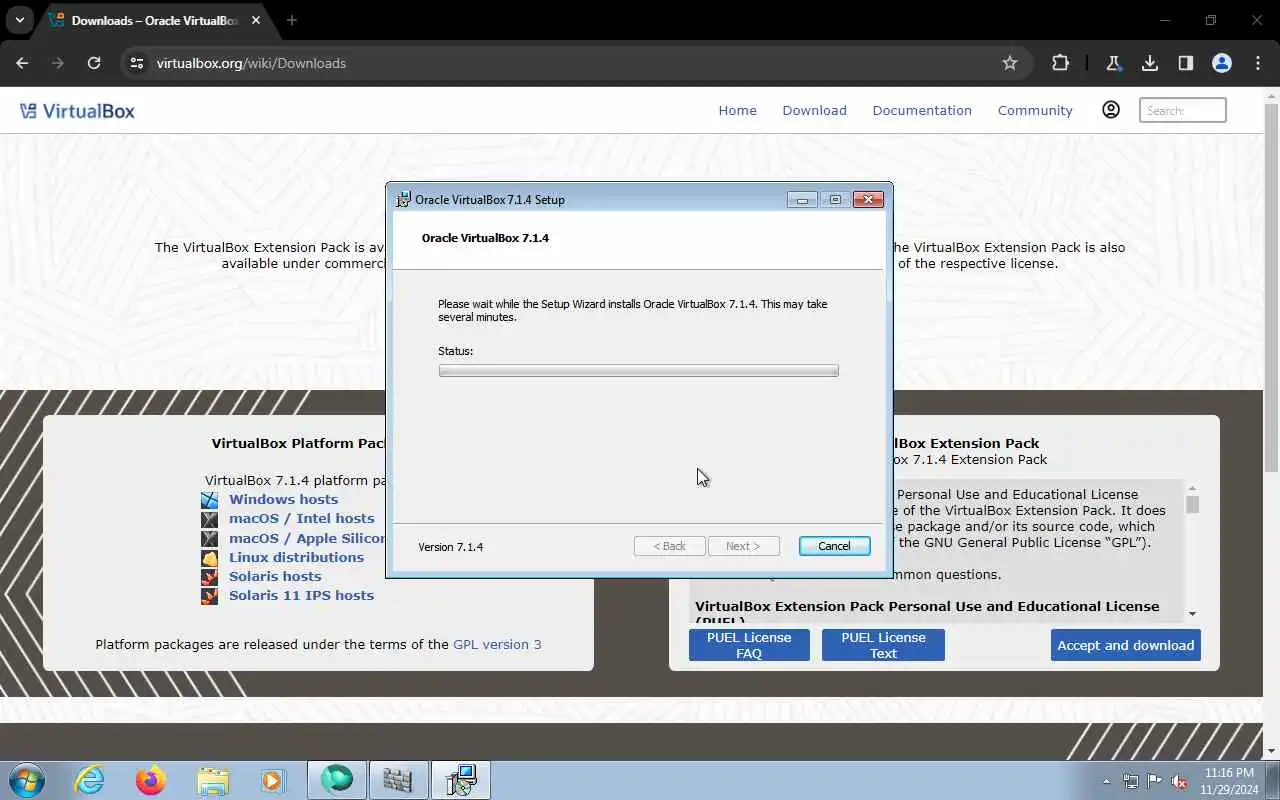Reload the VirtualBox downloads page
The width and height of the screenshot is (1280, 800).
pyautogui.click(x=94, y=63)
